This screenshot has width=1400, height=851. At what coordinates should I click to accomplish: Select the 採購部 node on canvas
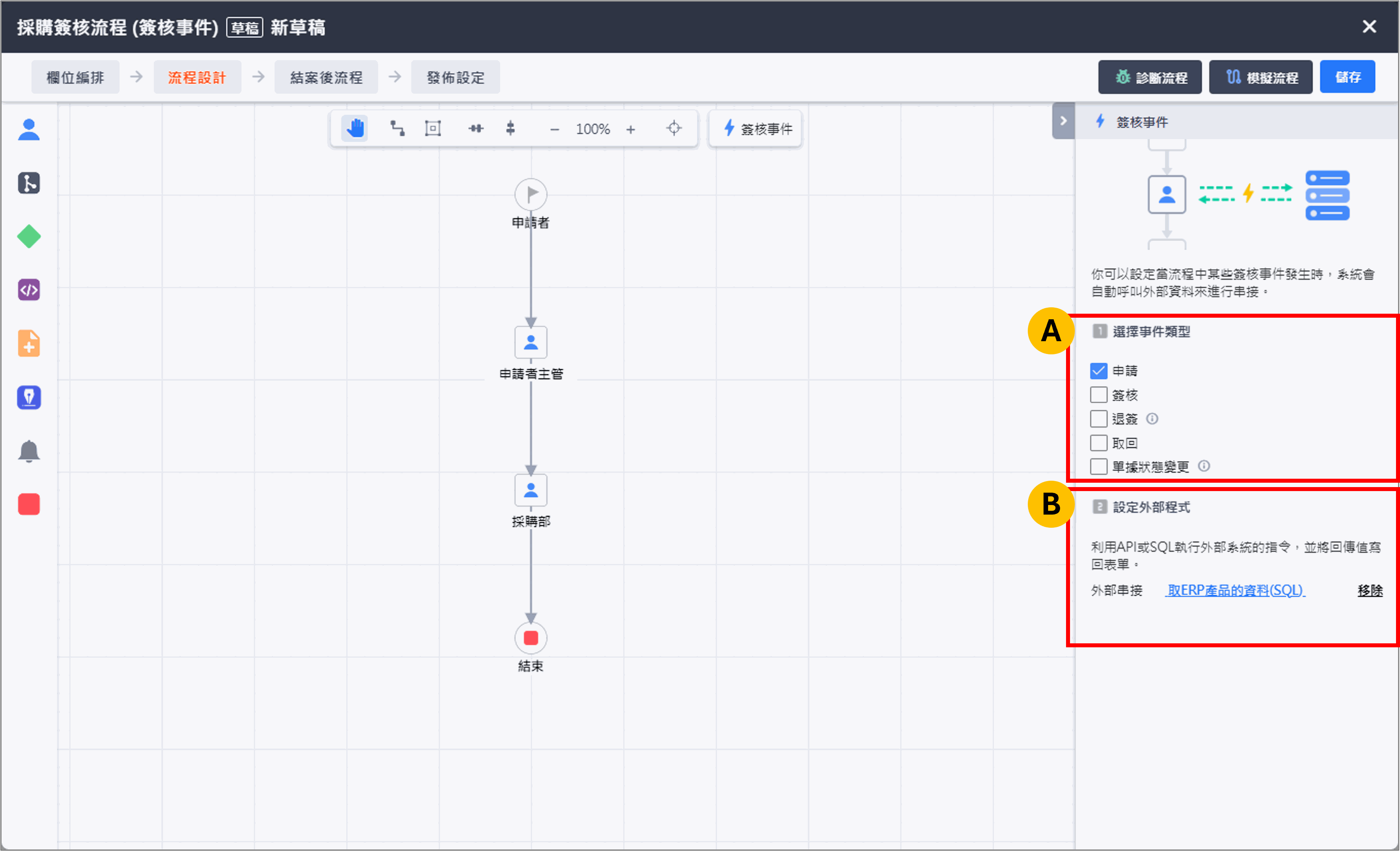click(531, 490)
